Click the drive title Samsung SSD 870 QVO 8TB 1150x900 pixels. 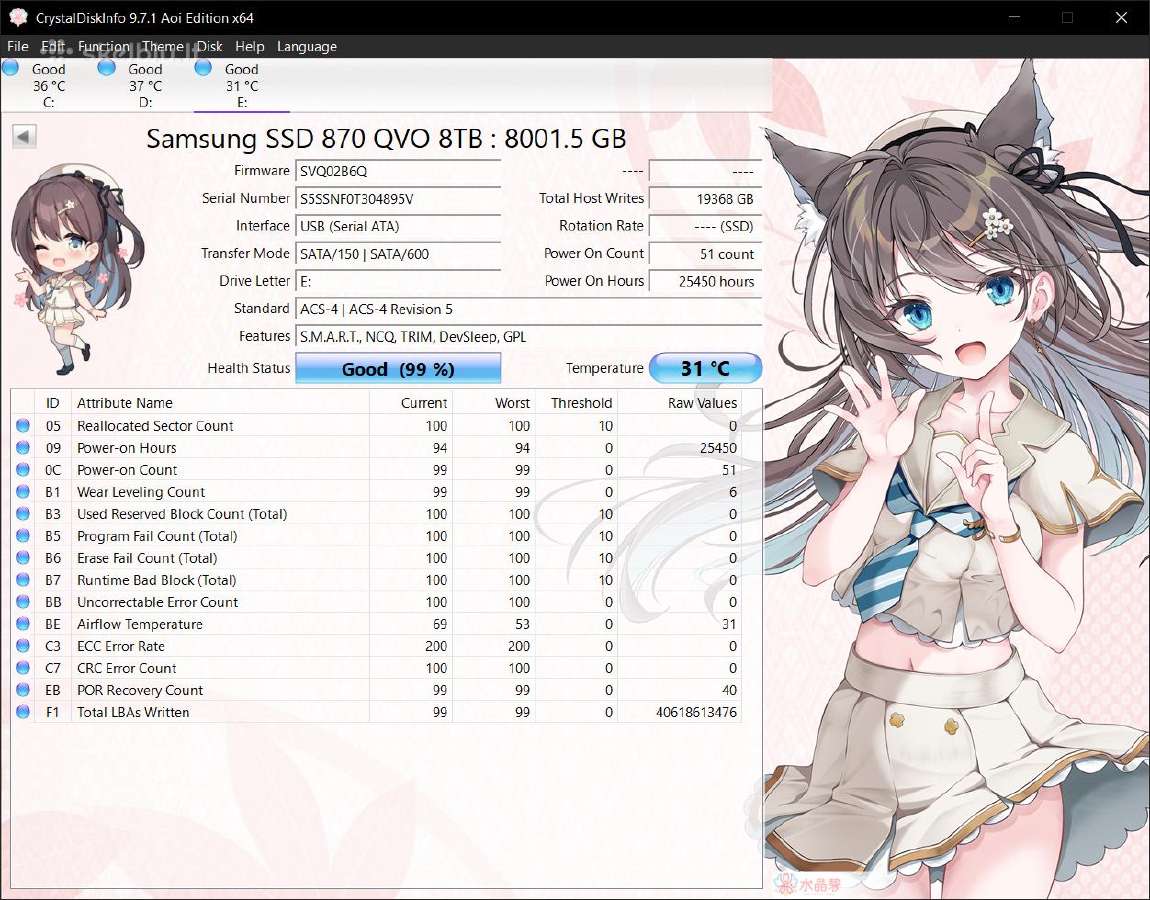386,139
